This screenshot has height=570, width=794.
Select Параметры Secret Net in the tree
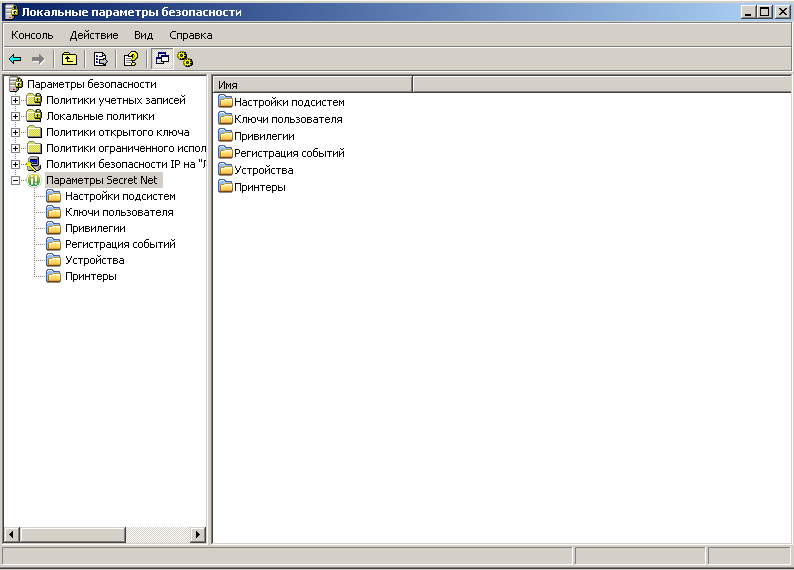pos(102,180)
